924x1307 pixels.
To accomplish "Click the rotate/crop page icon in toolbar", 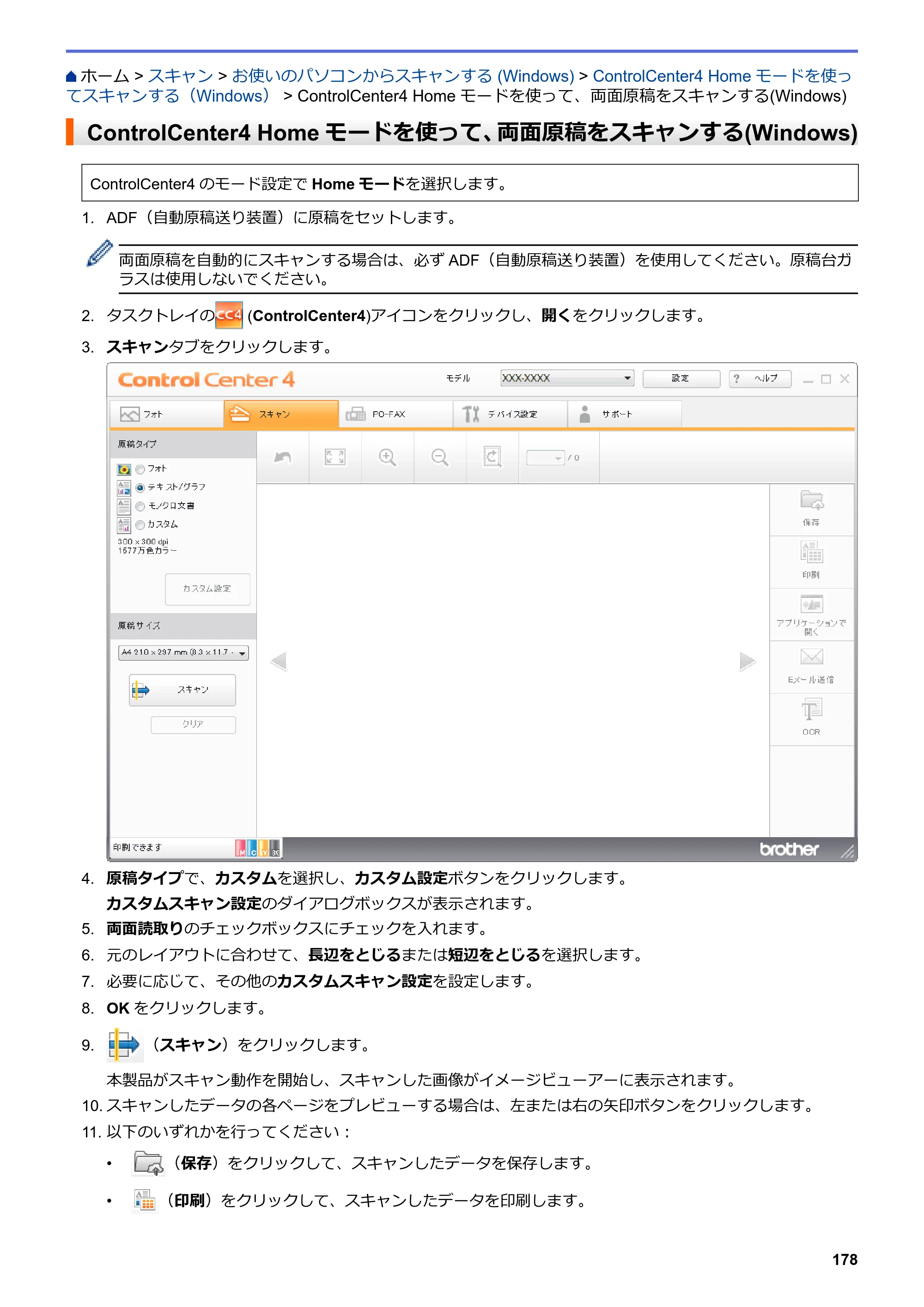I will tap(492, 457).
